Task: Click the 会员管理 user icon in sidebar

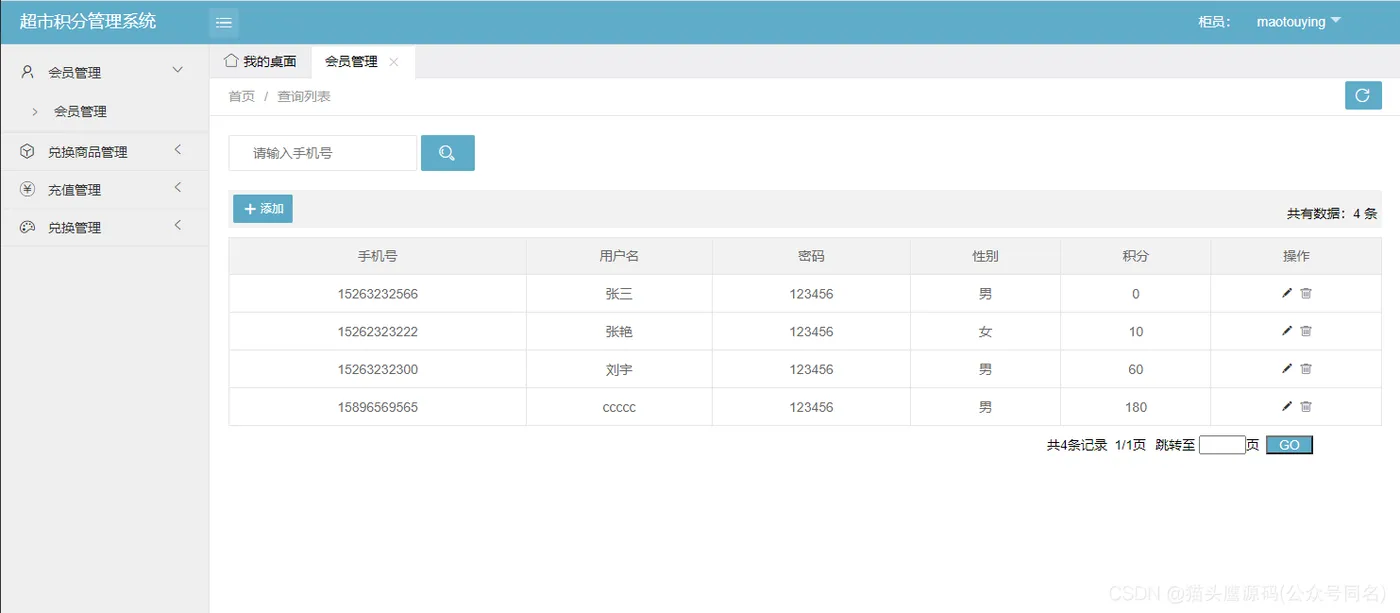Action: (27, 72)
